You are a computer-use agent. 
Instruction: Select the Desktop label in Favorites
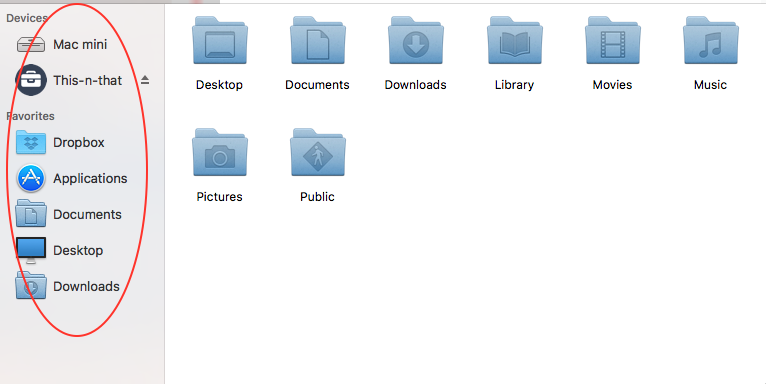[78, 250]
